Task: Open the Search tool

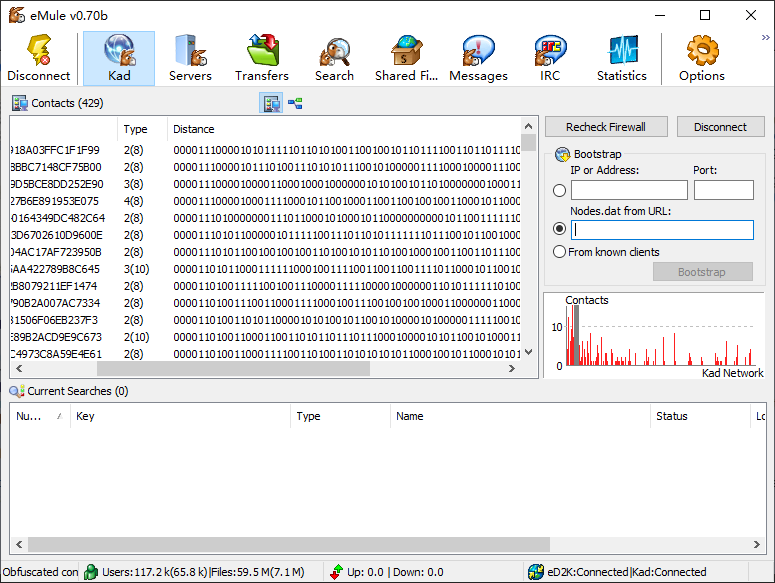Action: [x=334, y=58]
